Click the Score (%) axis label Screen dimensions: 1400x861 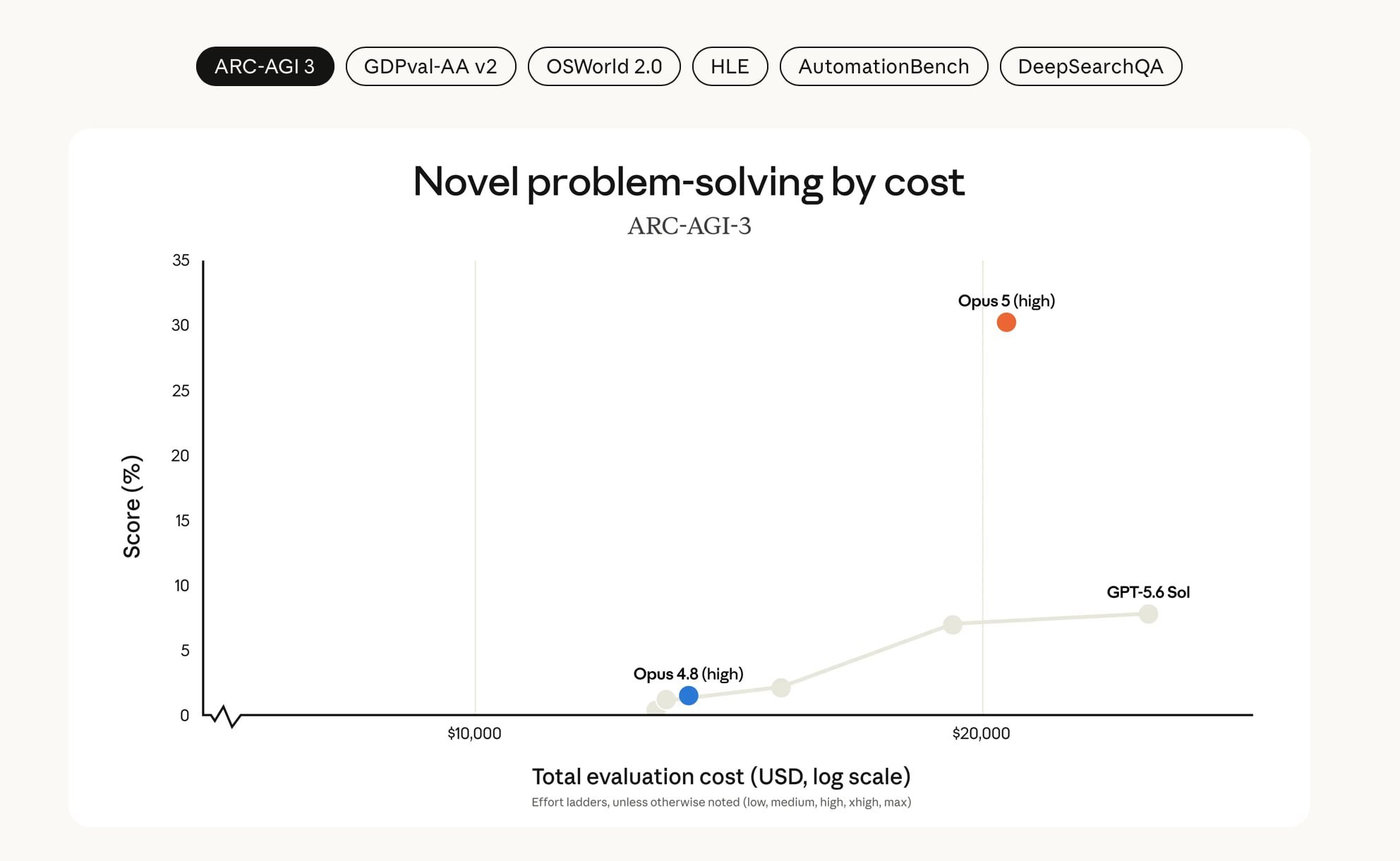point(132,507)
